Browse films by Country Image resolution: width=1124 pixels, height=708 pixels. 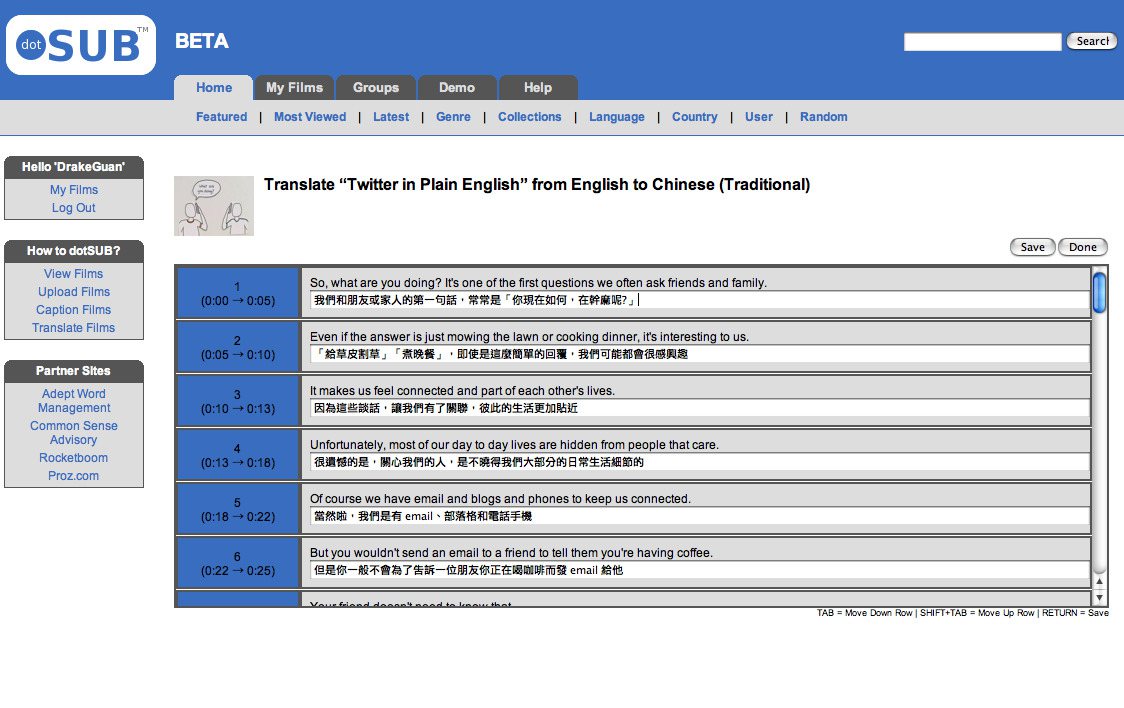point(695,117)
